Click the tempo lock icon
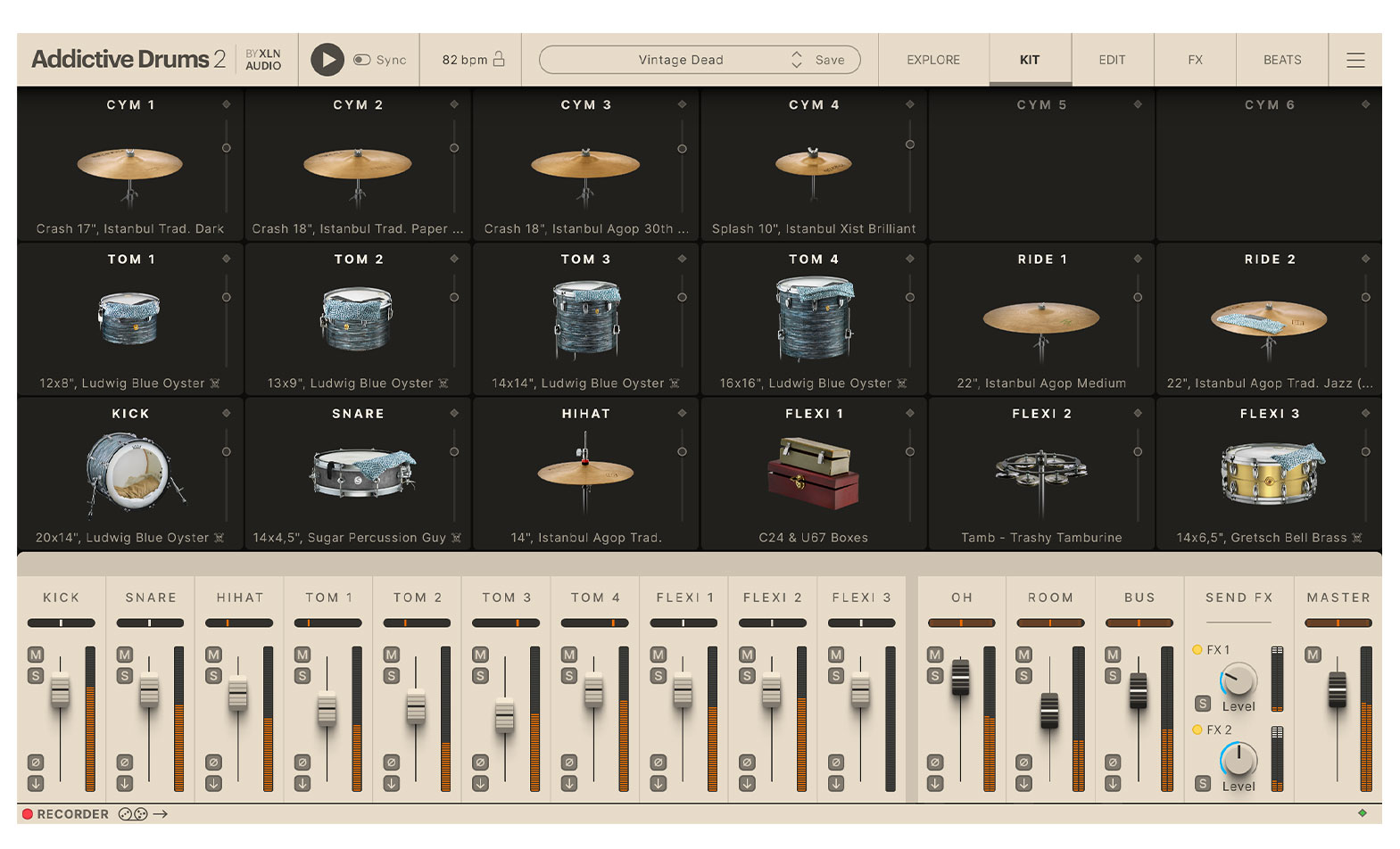The height and width of the screenshot is (849, 1400). [x=499, y=59]
